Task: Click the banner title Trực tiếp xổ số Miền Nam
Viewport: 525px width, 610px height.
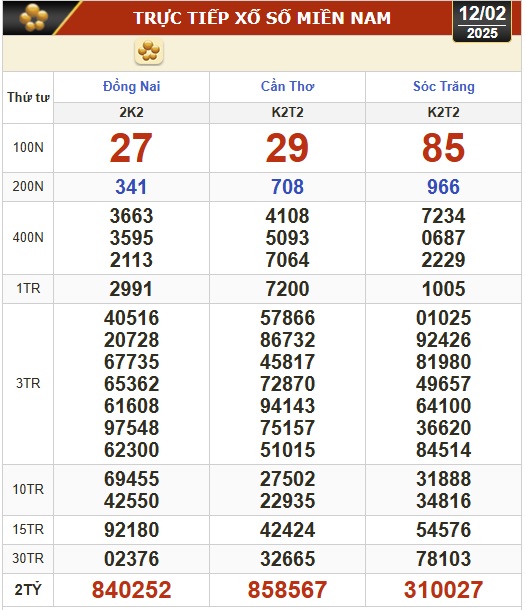Action: pyautogui.click(x=262, y=18)
